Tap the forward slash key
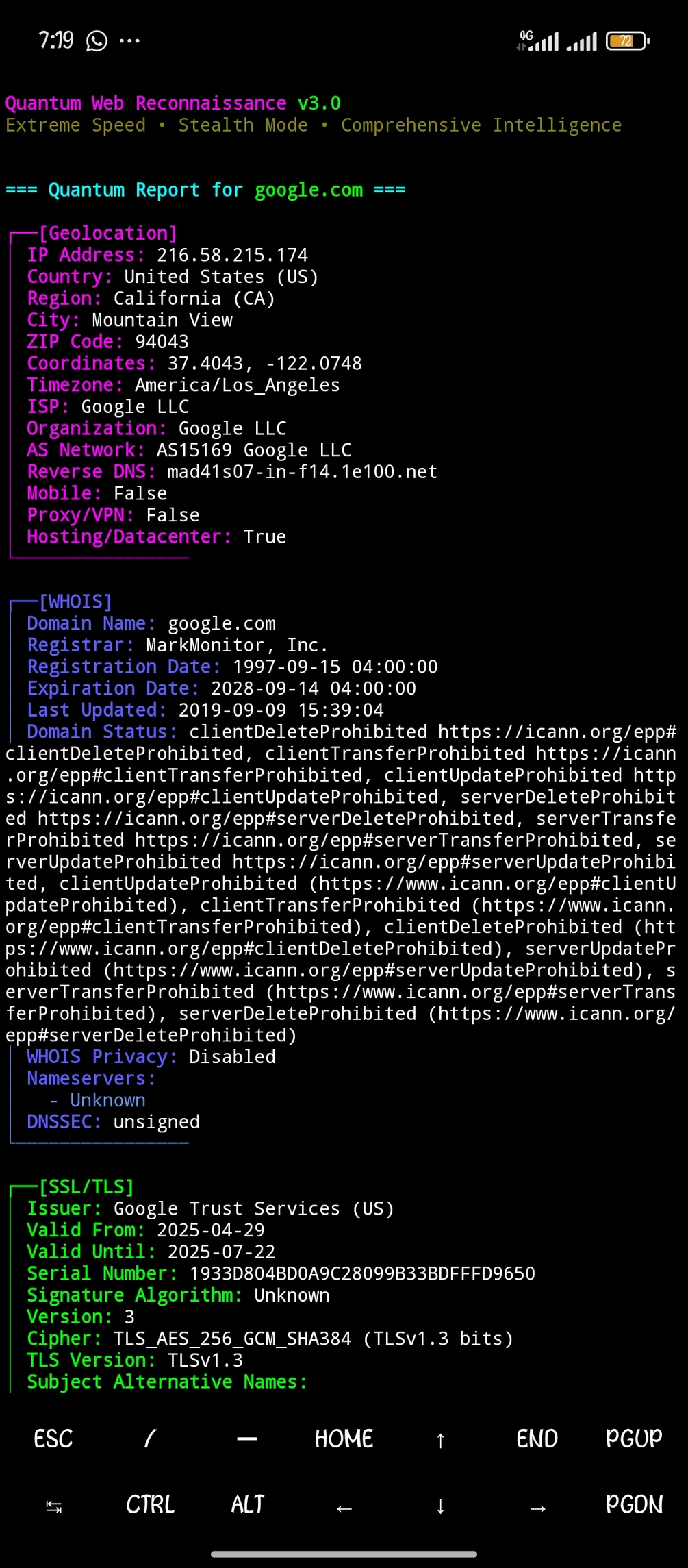Viewport: 688px width, 1568px height. click(150, 1439)
